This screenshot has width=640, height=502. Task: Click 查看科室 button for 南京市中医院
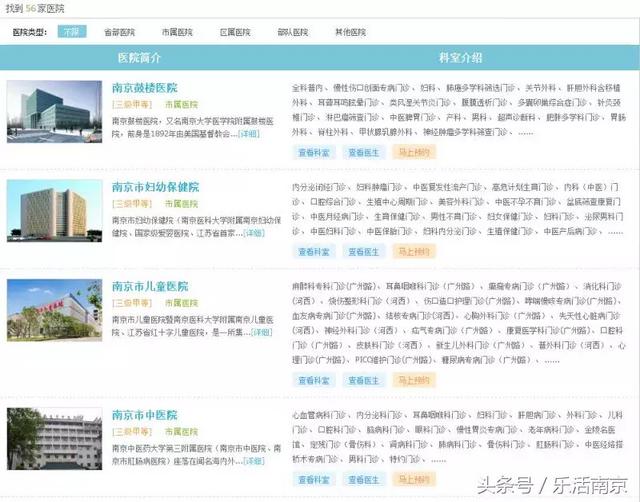coord(314,480)
